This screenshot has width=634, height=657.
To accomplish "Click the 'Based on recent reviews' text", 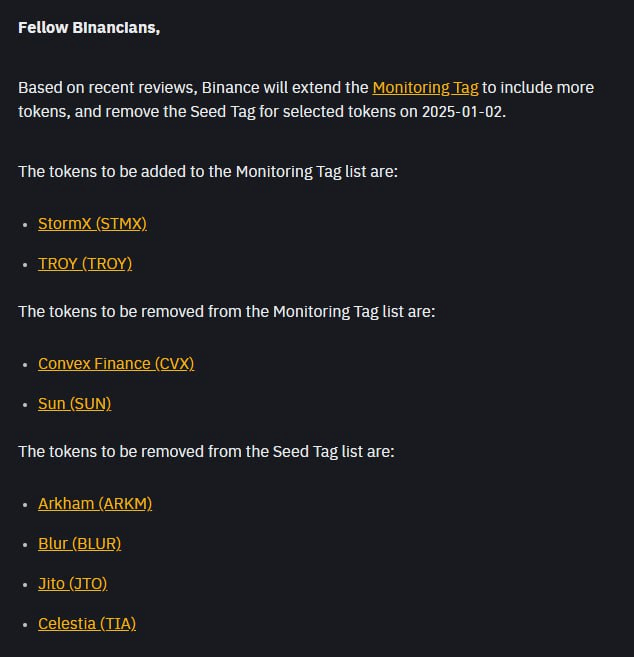I will pyautogui.click(x=107, y=88).
